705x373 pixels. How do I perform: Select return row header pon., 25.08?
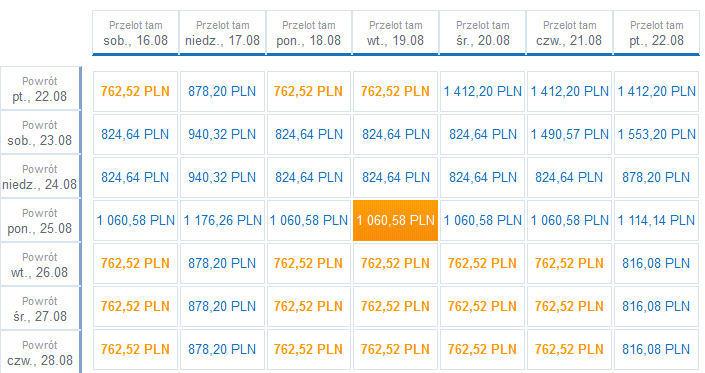(x=40, y=221)
